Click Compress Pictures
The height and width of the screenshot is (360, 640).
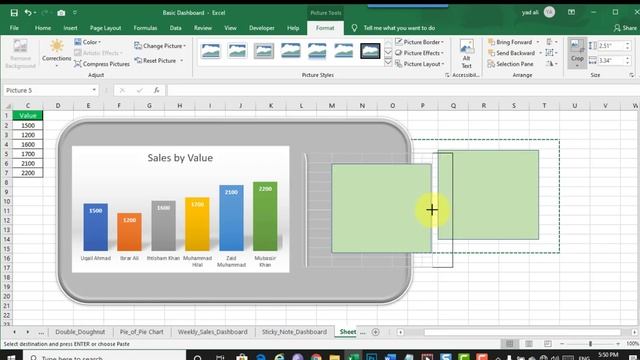[102, 64]
